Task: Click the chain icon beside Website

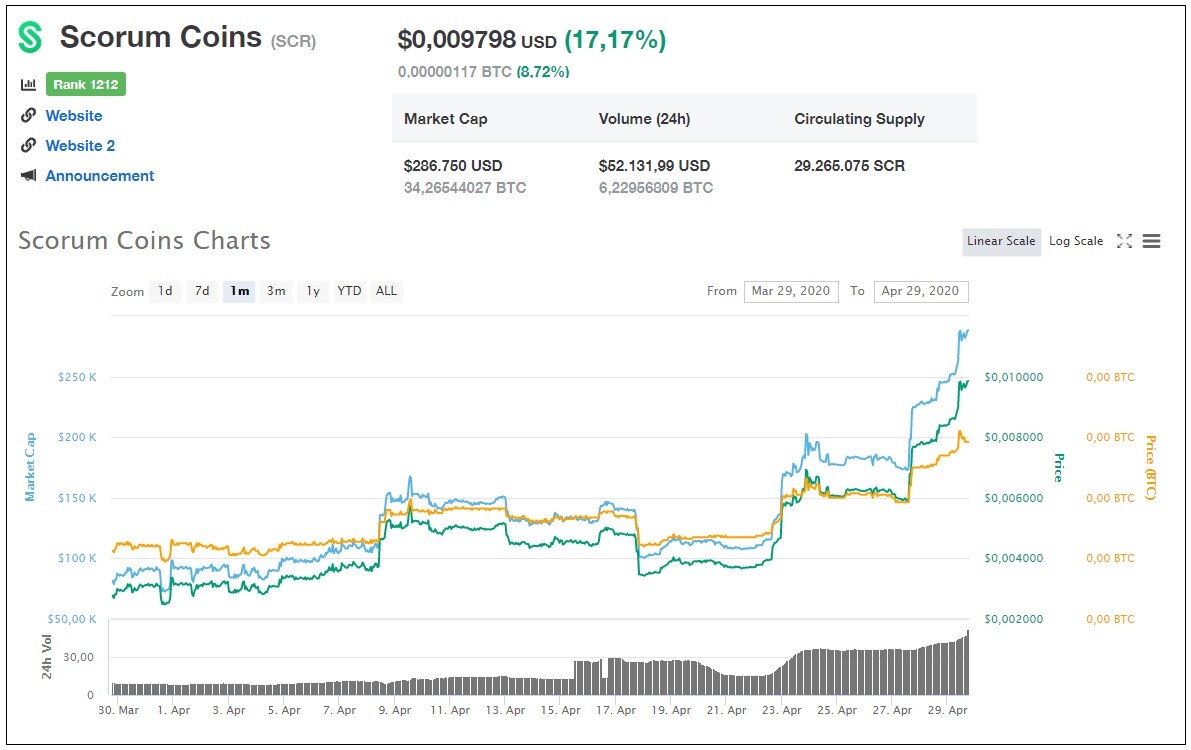Action: [28, 115]
